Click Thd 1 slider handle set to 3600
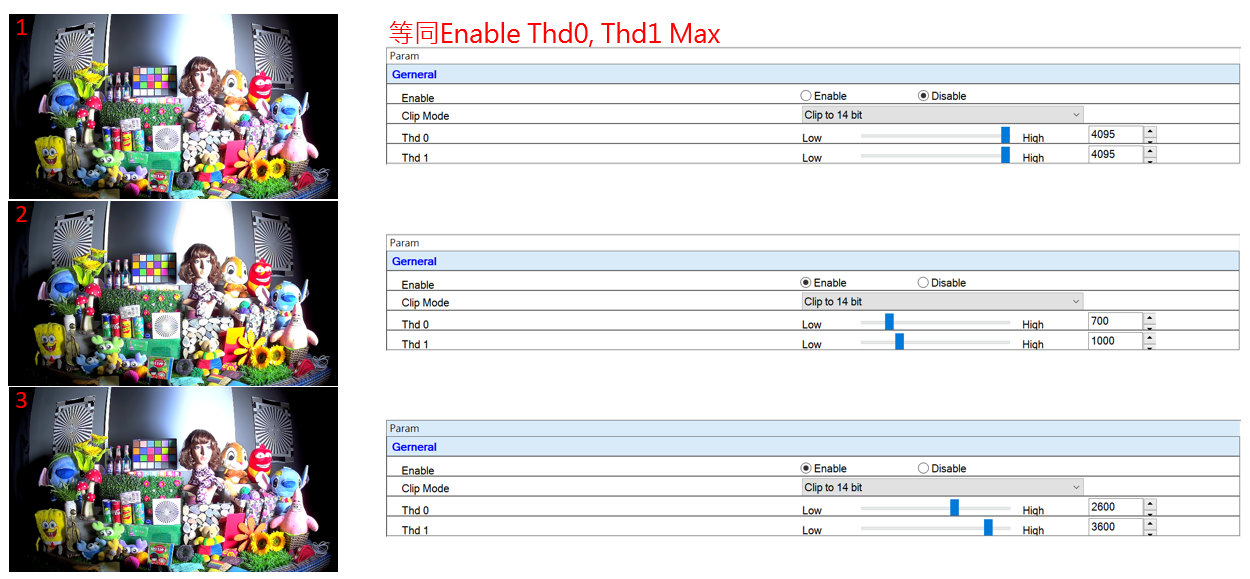Screen dimensions: 1250x579 point(988,528)
